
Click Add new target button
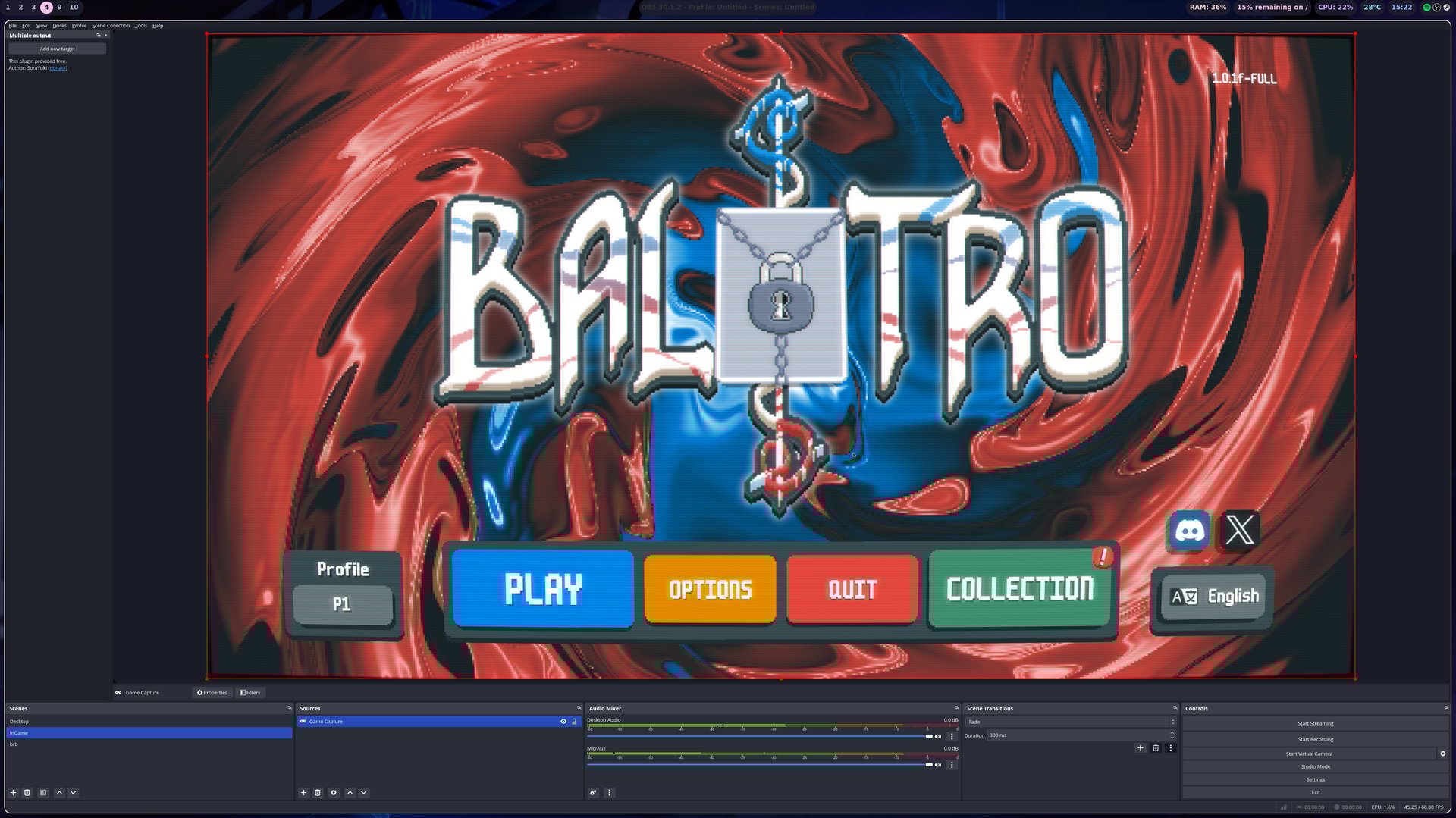pyautogui.click(x=57, y=49)
